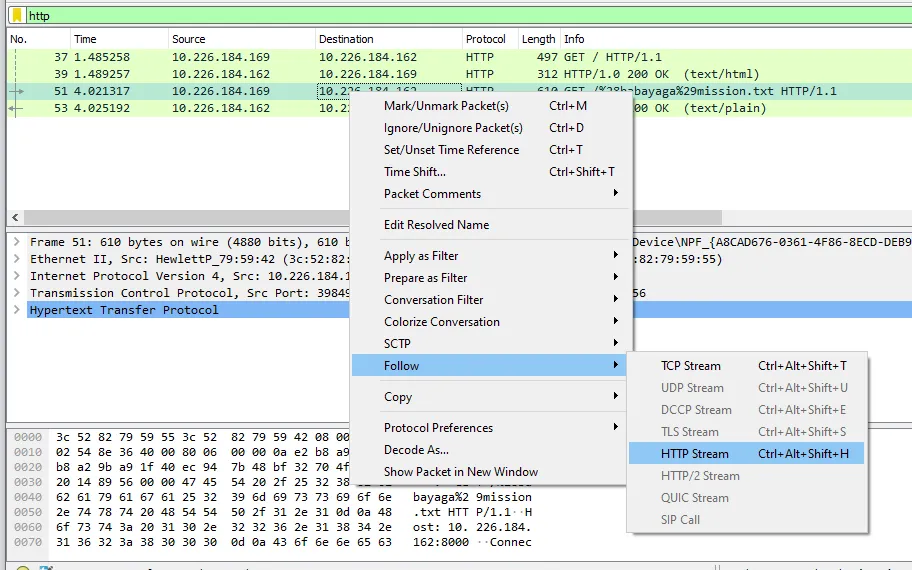Expand Transmission Control Protocol row
Image resolution: width=912 pixels, height=570 pixels.
[x=17, y=293]
